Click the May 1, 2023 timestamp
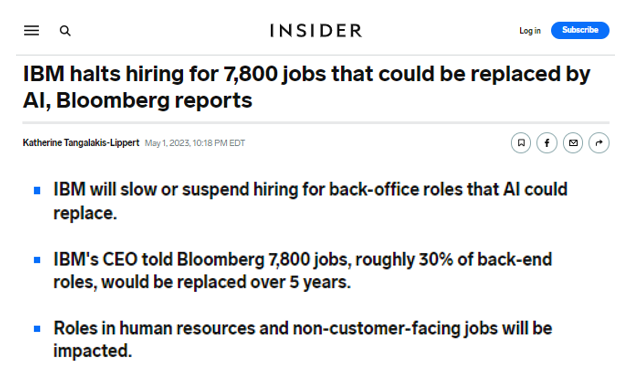This screenshot has height=387, width=637. pos(195,143)
